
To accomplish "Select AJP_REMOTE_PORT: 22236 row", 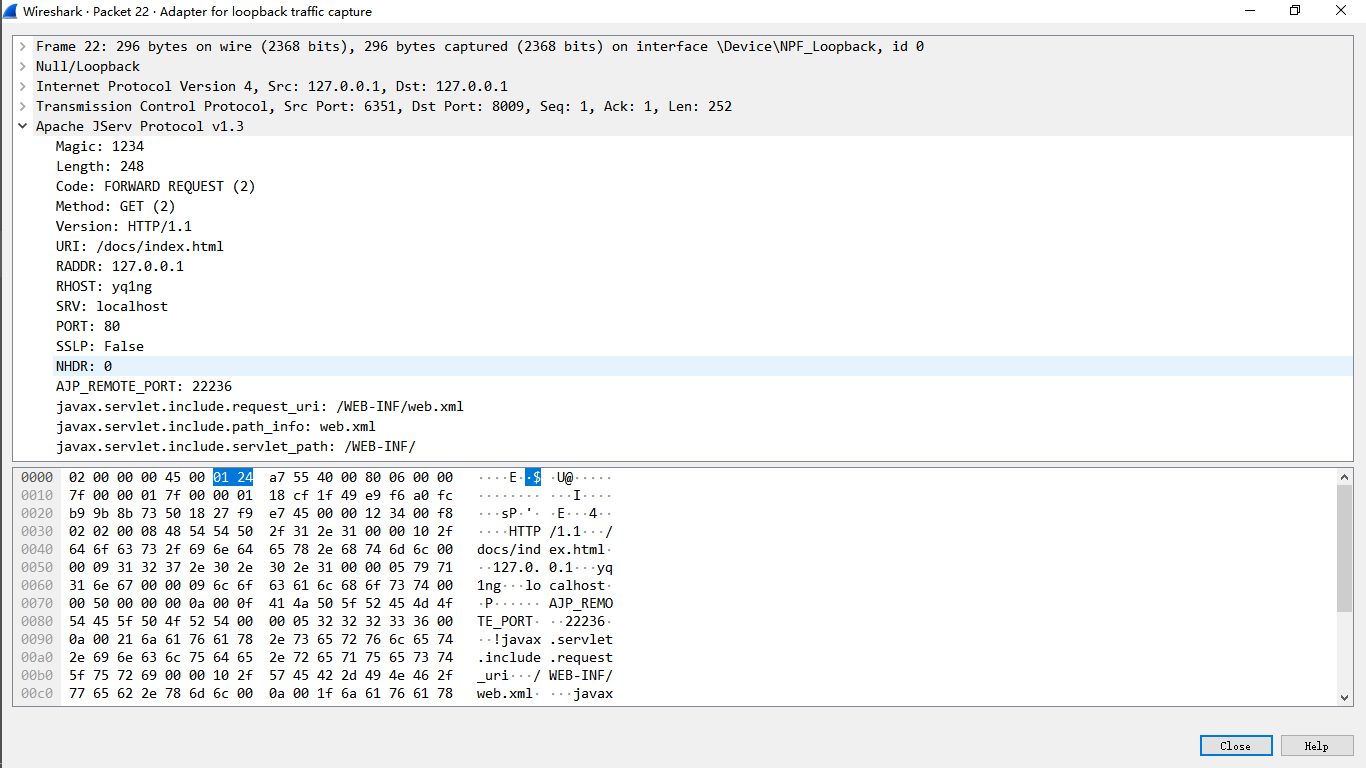I will tap(144, 386).
